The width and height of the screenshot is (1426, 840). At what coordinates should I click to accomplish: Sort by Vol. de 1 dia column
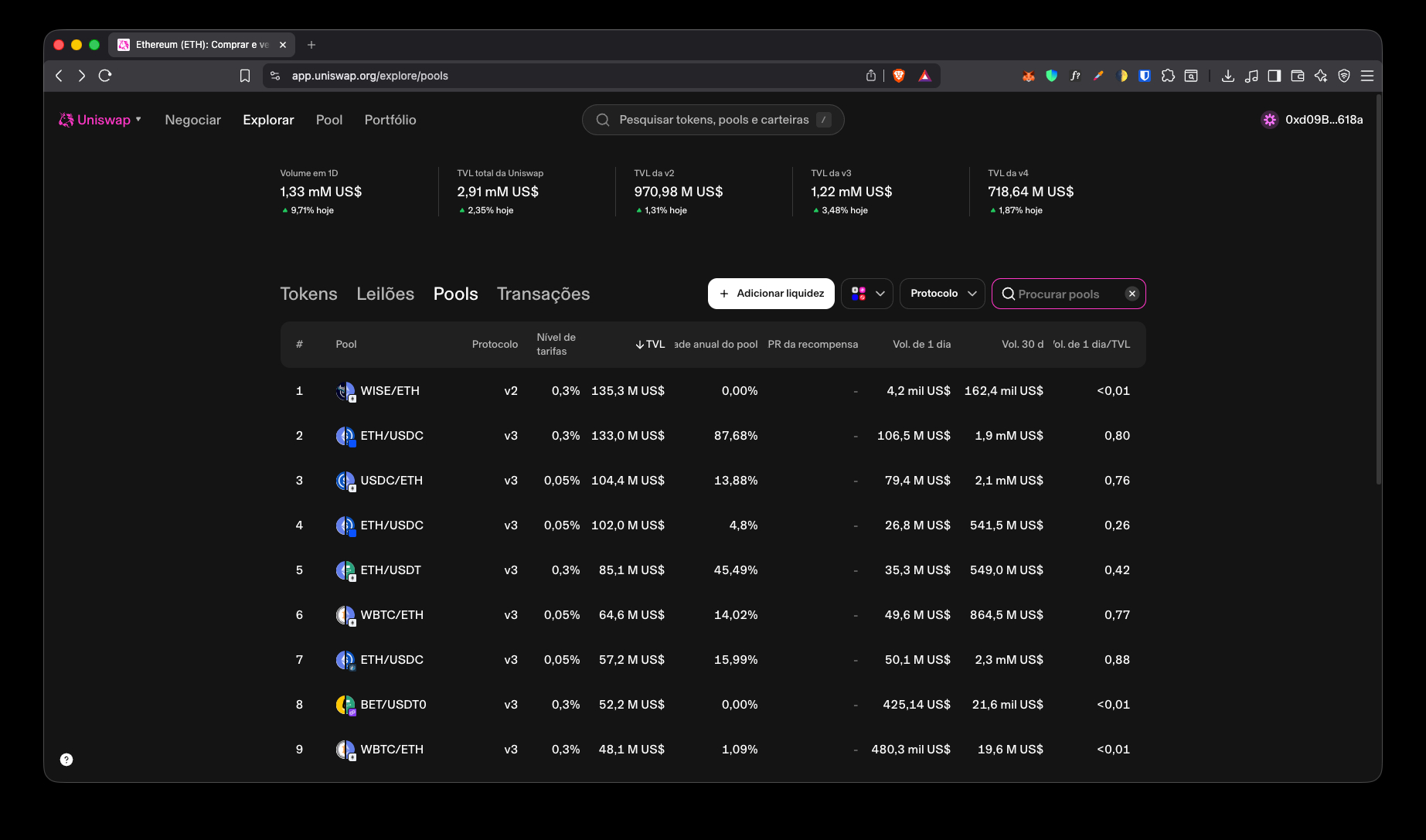tap(921, 345)
